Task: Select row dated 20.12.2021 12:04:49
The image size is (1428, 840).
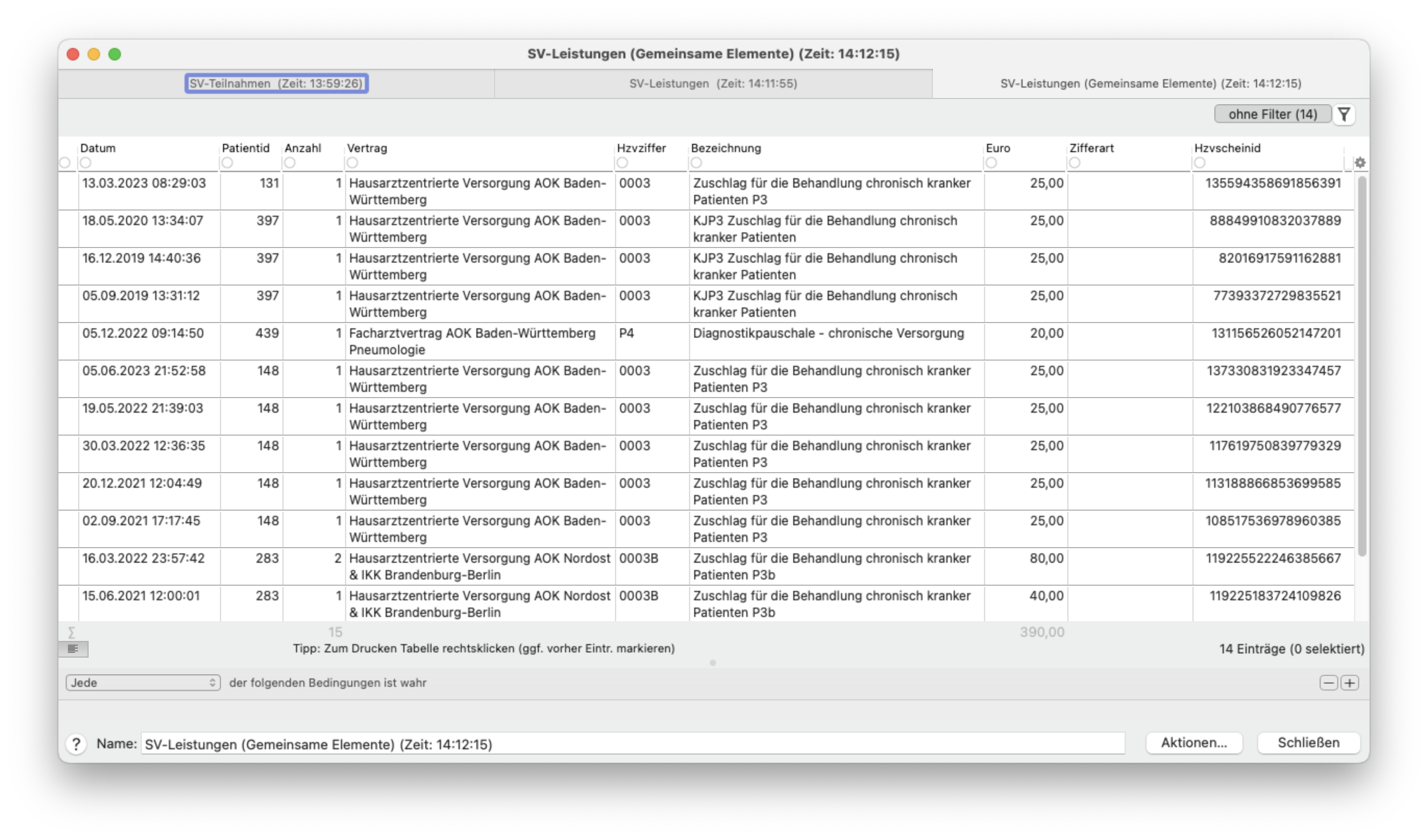Action: click(706, 491)
